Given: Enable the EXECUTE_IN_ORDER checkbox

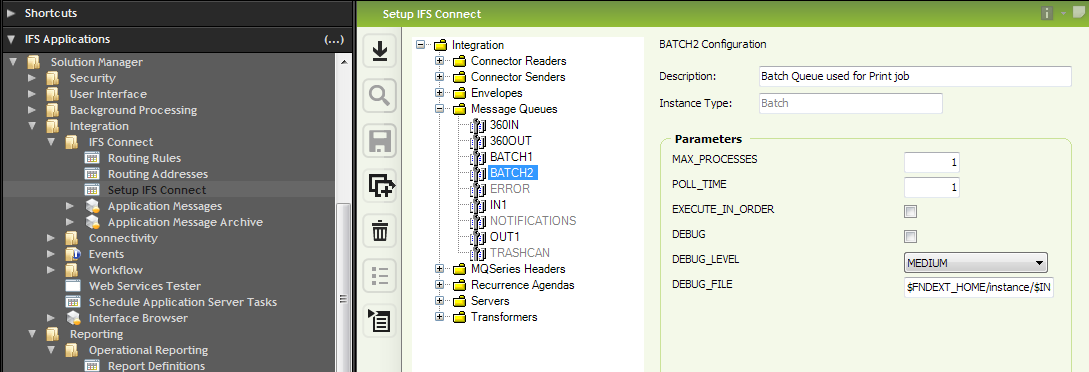Looking at the screenshot, I should point(911,211).
